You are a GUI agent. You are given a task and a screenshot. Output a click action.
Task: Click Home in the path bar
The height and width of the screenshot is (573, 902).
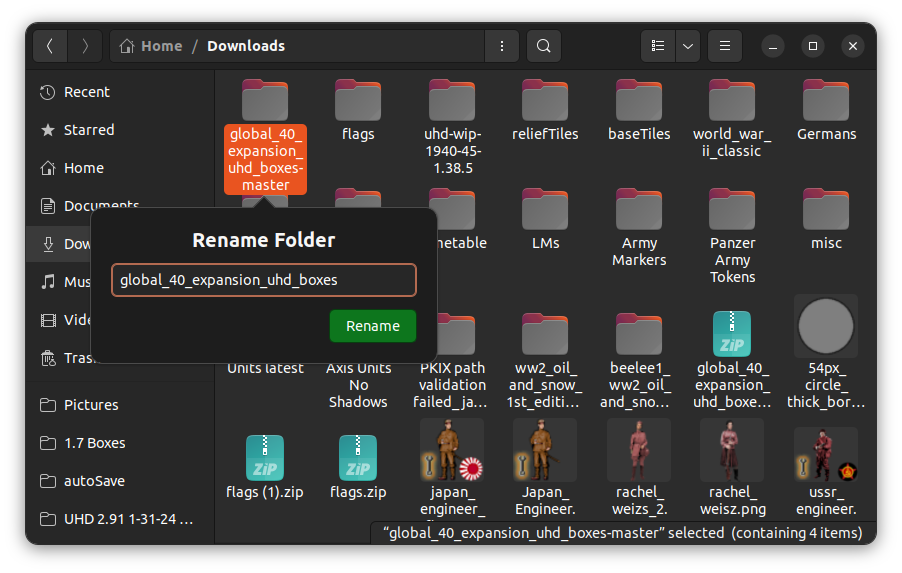pyautogui.click(x=151, y=46)
